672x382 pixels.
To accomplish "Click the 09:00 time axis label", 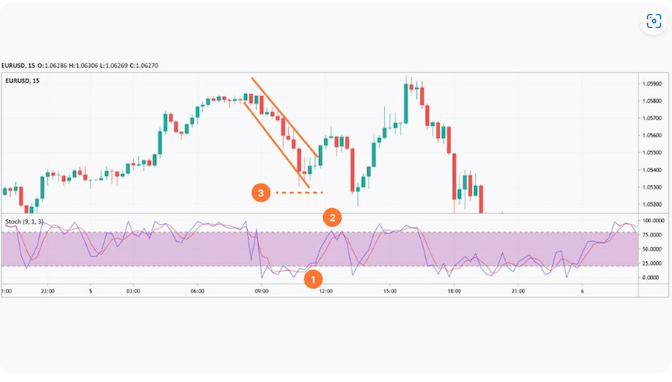I will (x=261, y=291).
